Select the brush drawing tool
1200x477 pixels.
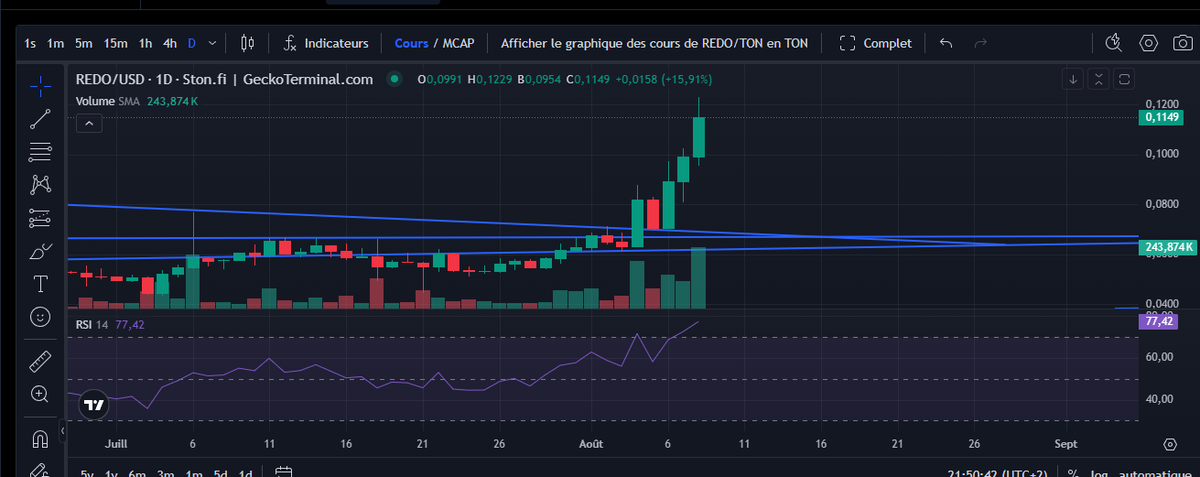pyautogui.click(x=40, y=250)
